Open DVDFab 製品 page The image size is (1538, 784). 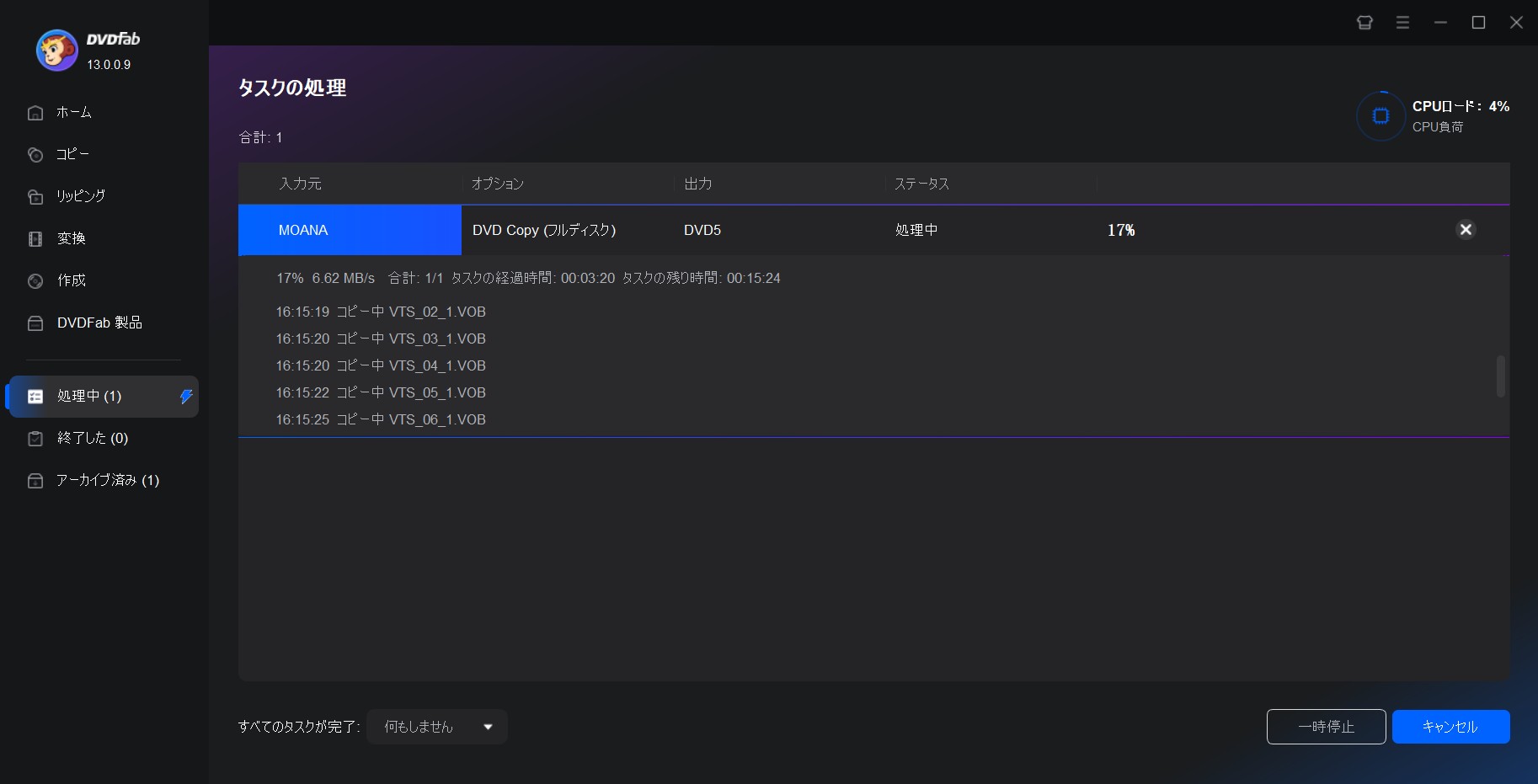[x=99, y=323]
